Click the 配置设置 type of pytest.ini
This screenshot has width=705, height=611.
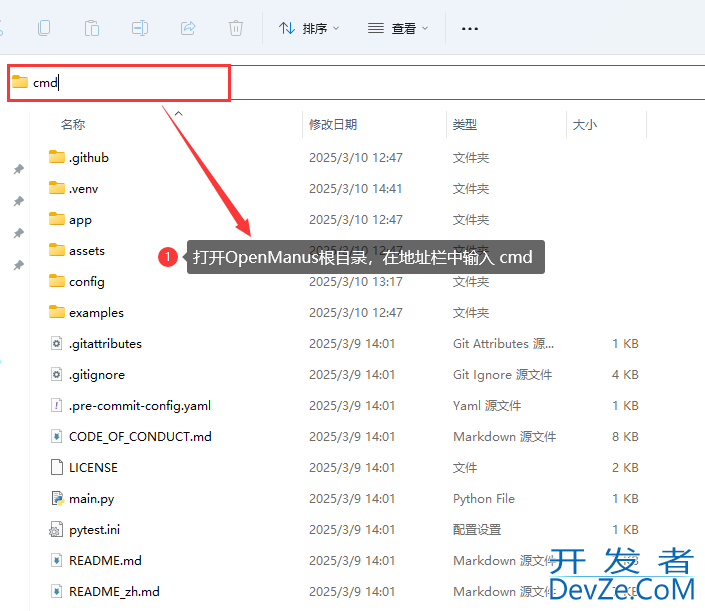(477, 530)
